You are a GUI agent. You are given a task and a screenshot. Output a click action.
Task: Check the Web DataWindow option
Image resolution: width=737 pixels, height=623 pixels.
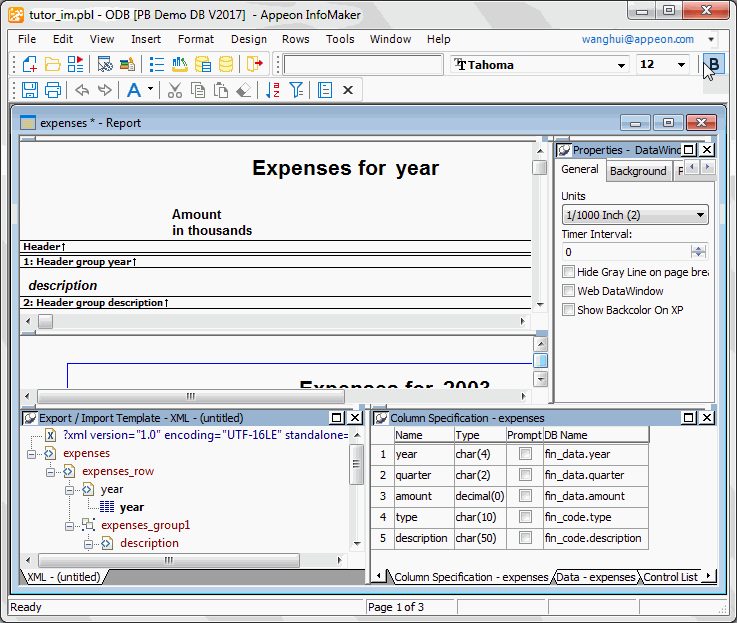(568, 291)
